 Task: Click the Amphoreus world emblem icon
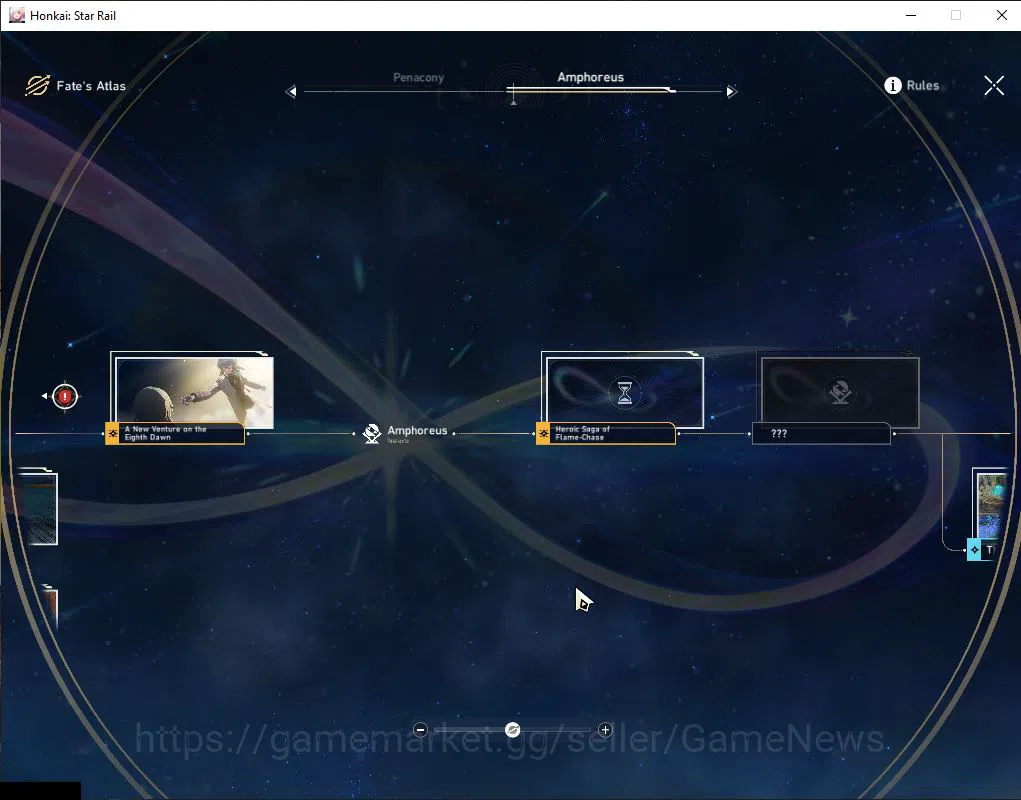click(x=372, y=434)
